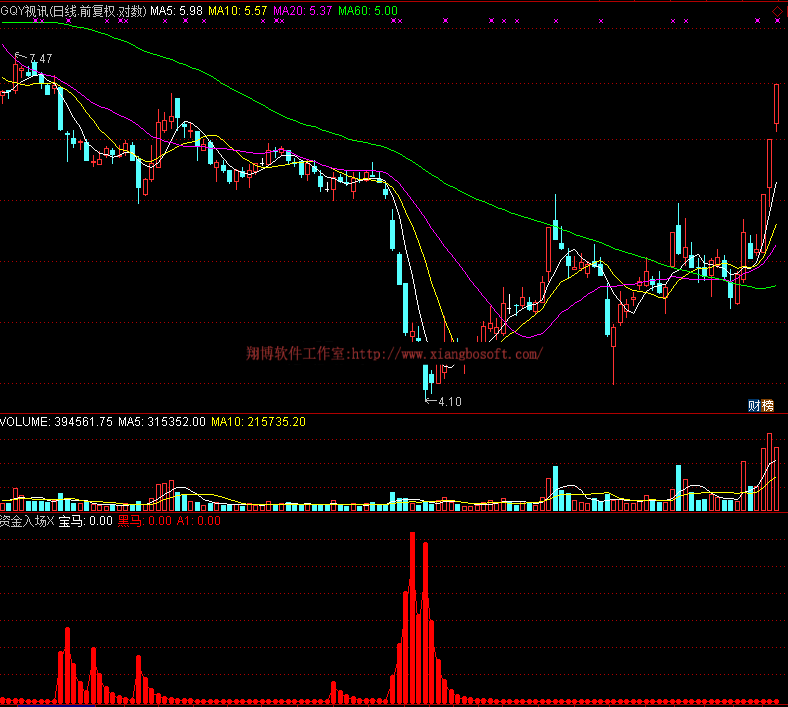Open the VOLUME indicator label
The height and width of the screenshot is (707, 788).
point(27,422)
